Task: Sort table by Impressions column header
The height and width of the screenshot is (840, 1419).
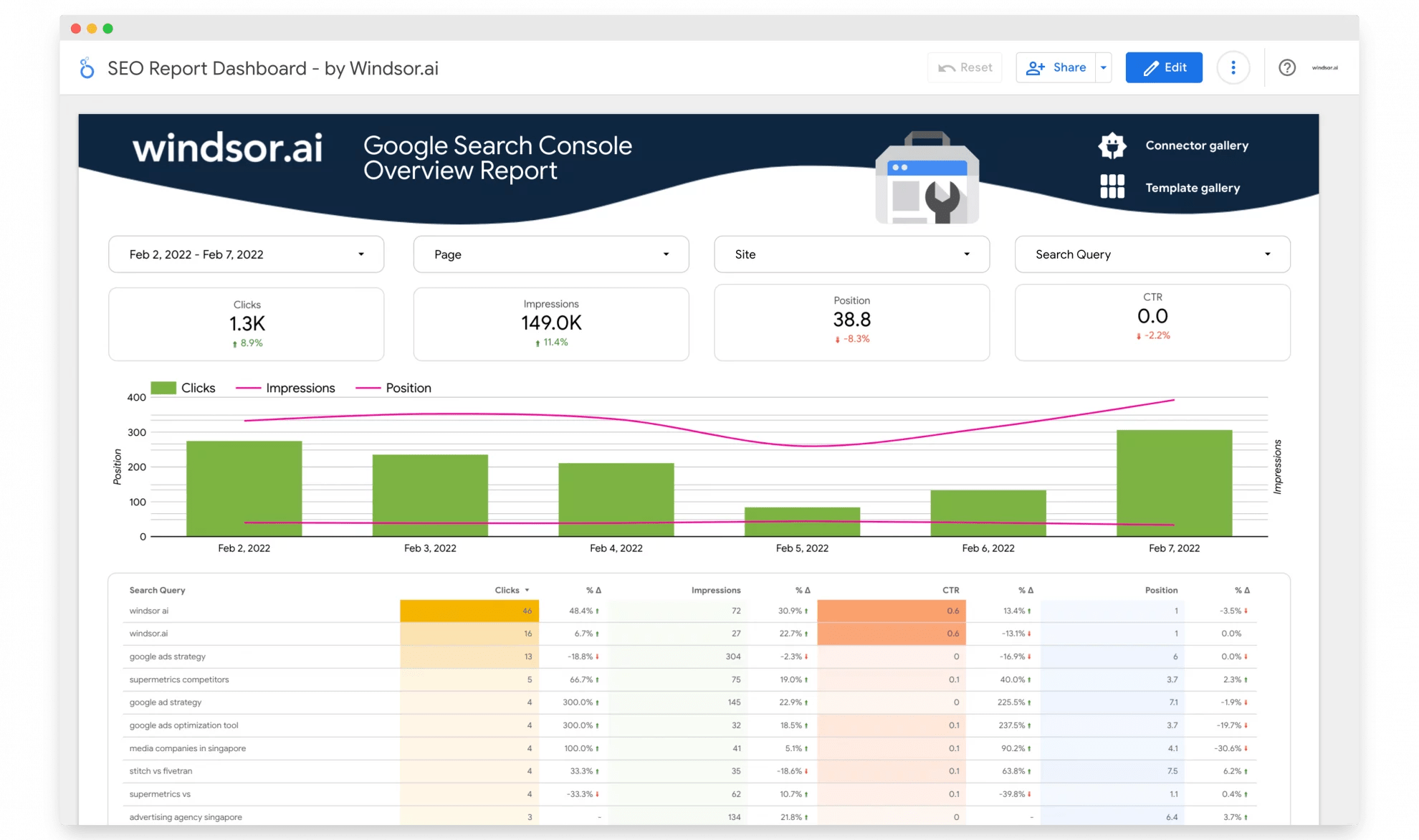Action: tap(715, 590)
